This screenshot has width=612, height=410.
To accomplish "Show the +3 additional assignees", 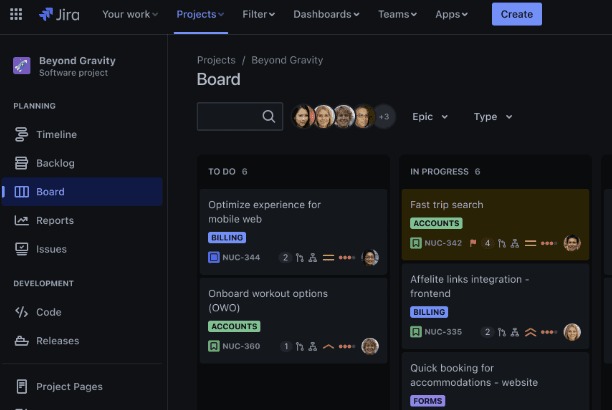I will [384, 117].
